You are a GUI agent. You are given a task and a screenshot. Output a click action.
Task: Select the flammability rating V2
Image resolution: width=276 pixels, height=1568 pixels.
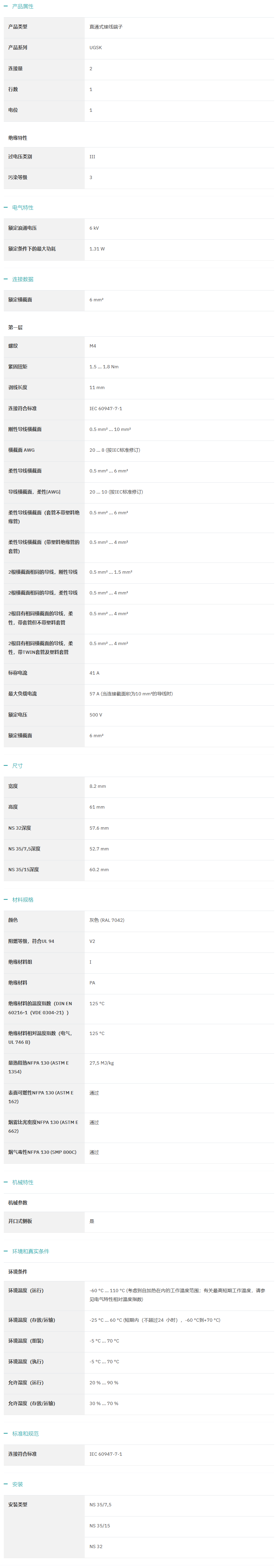click(92, 941)
